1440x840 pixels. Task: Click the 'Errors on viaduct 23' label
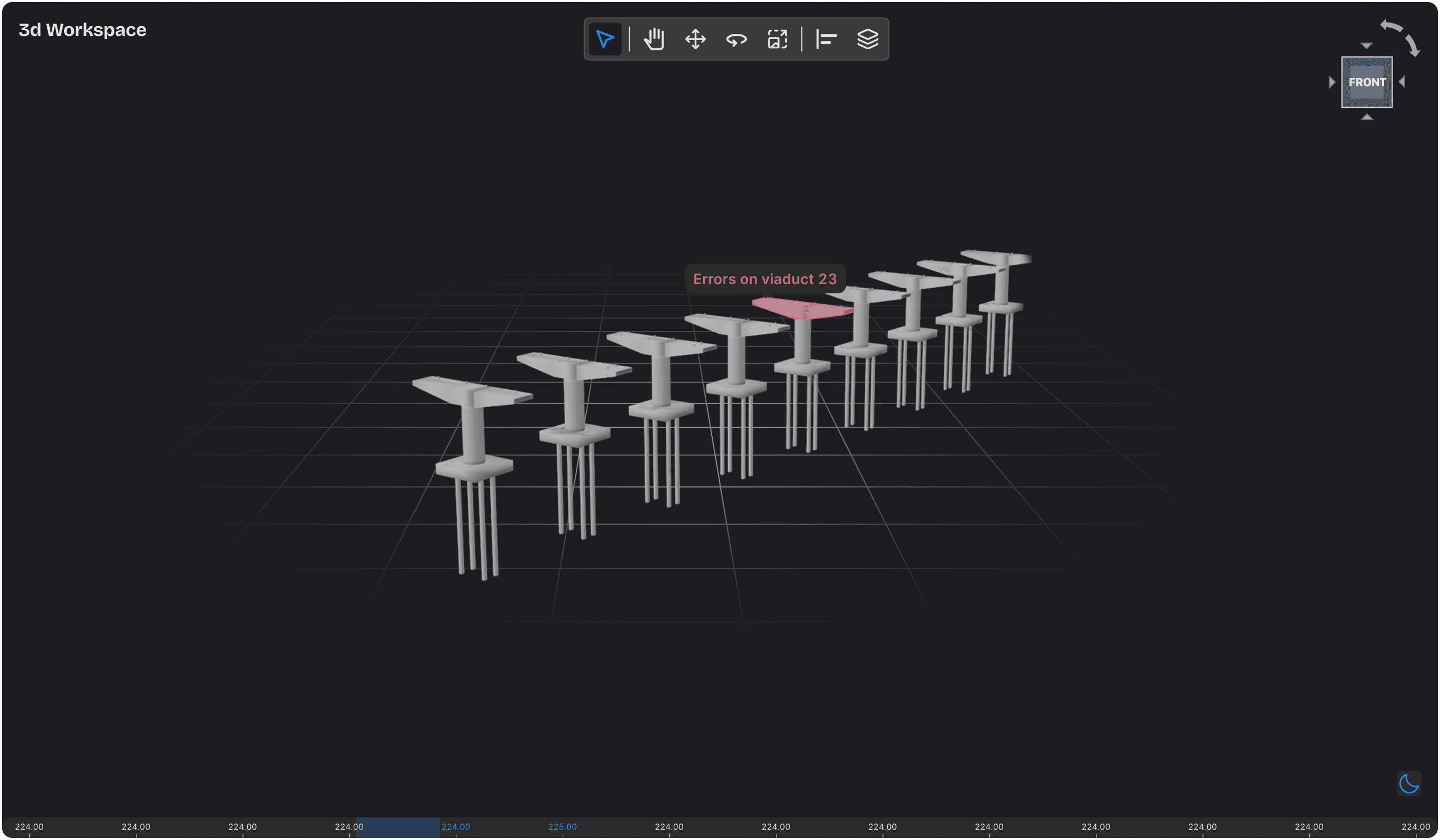click(x=765, y=279)
